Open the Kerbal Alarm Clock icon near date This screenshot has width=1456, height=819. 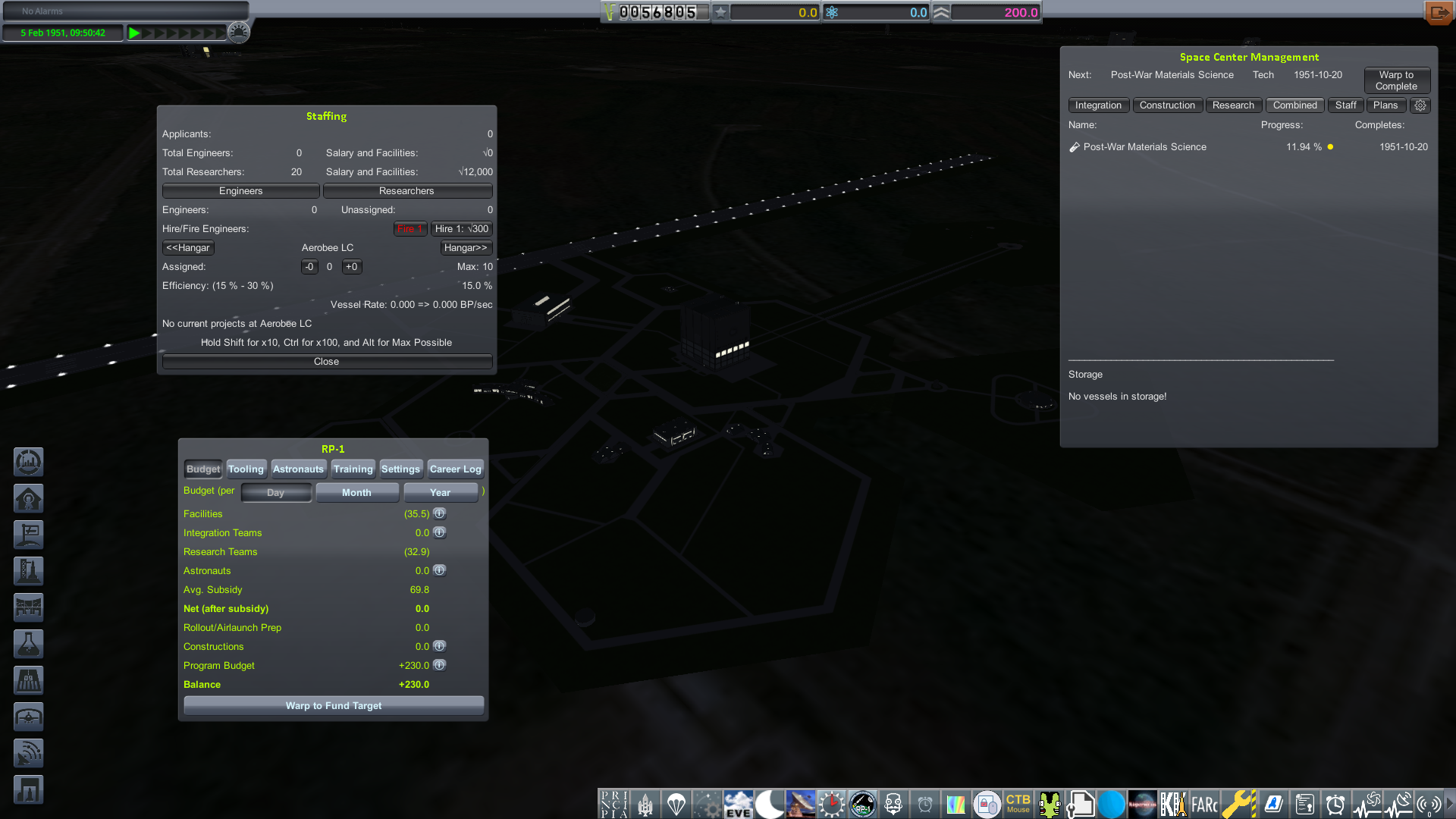pos(239,33)
